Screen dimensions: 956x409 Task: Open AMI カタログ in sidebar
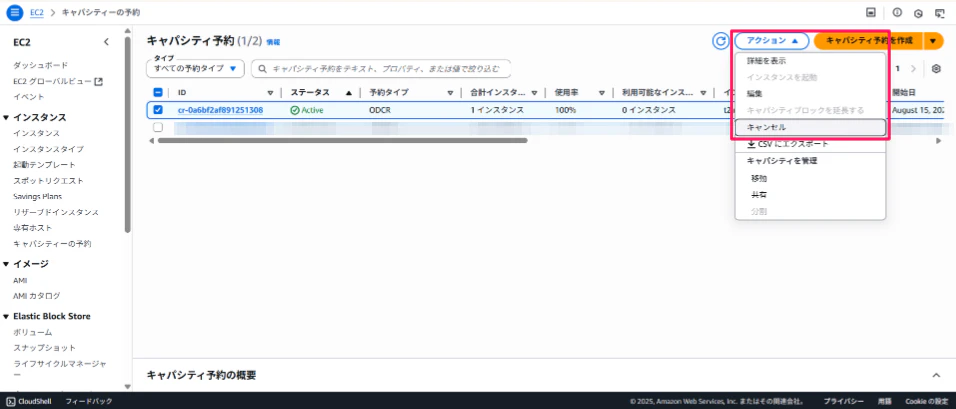[x=37, y=296]
